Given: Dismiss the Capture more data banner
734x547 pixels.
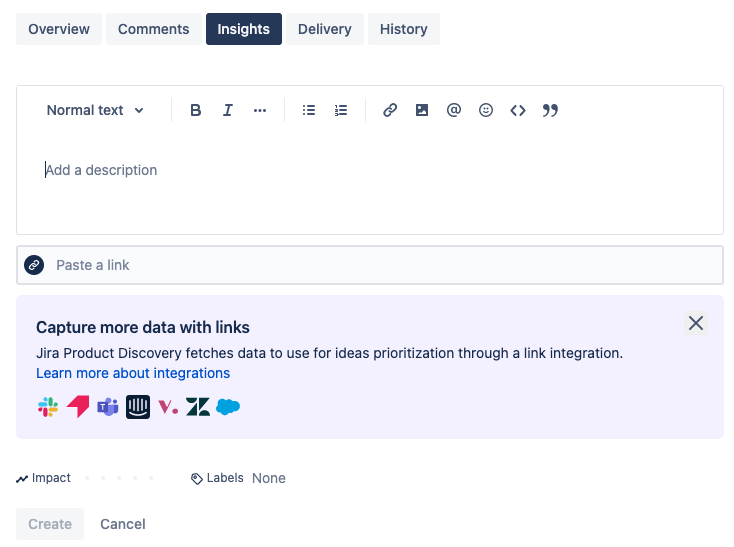Looking at the screenshot, I should point(696,323).
